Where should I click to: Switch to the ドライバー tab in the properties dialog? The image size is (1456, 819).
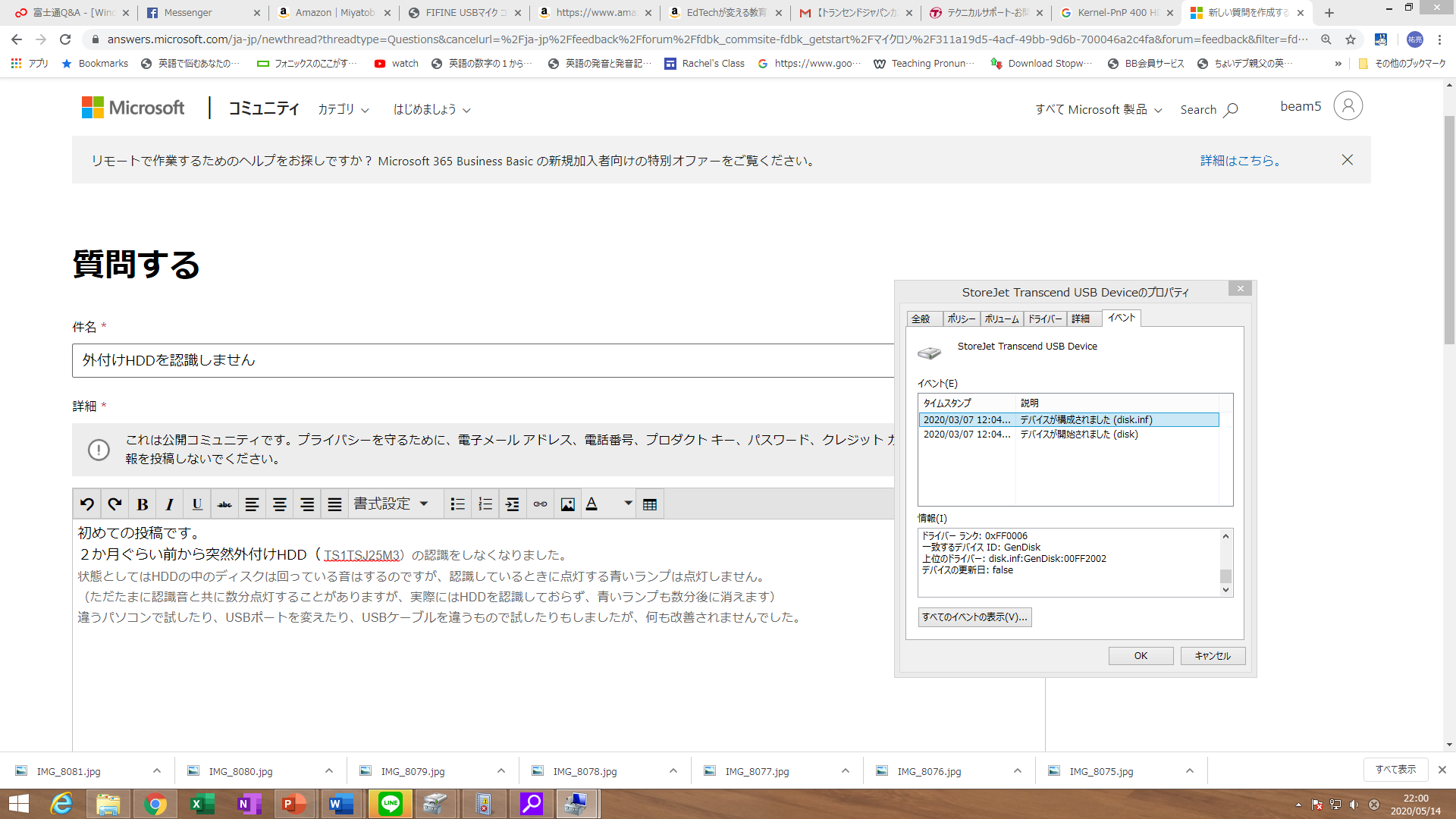[1046, 318]
